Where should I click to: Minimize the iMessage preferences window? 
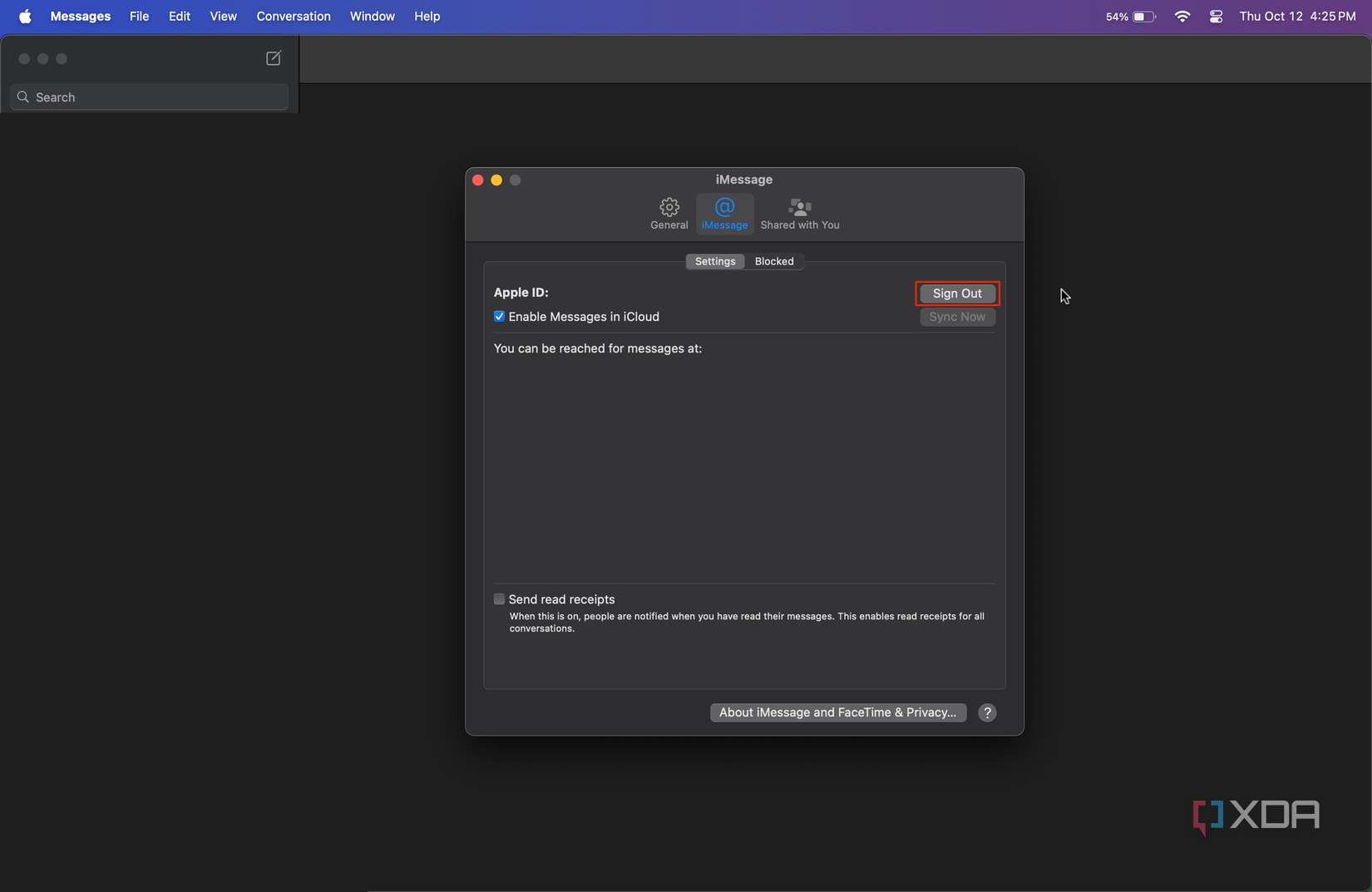coord(496,180)
